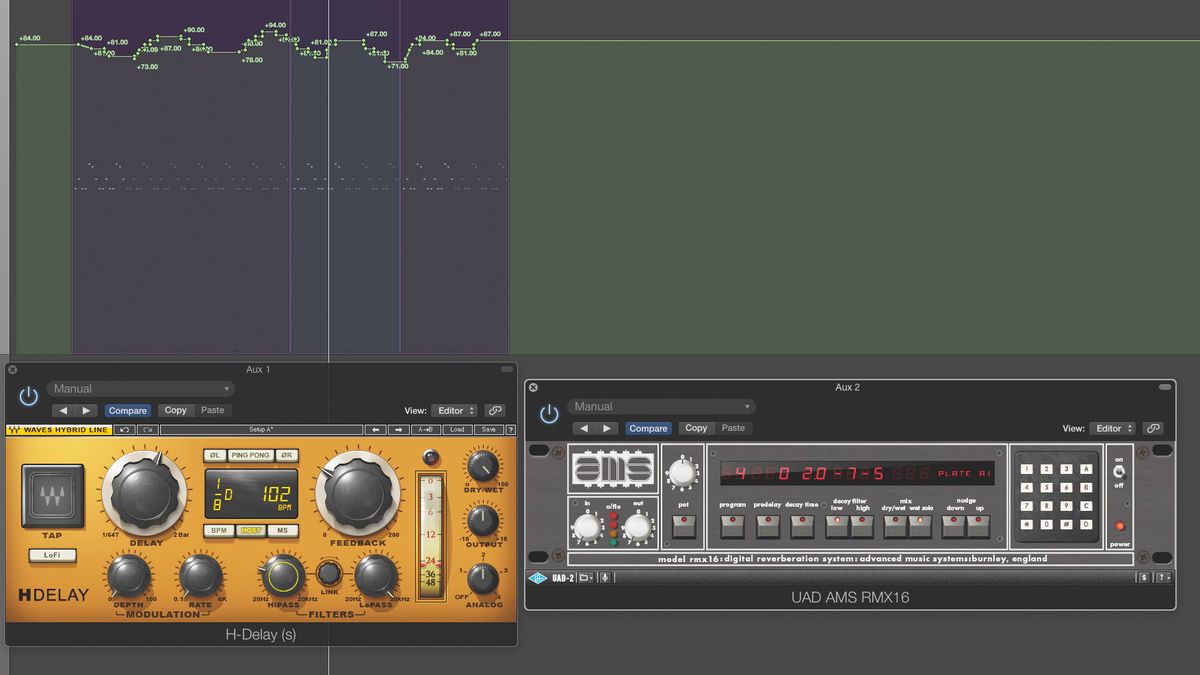This screenshot has width=1200, height=675.
Task: Click the link icon beside the Editor view on Aux 1
Action: click(497, 410)
